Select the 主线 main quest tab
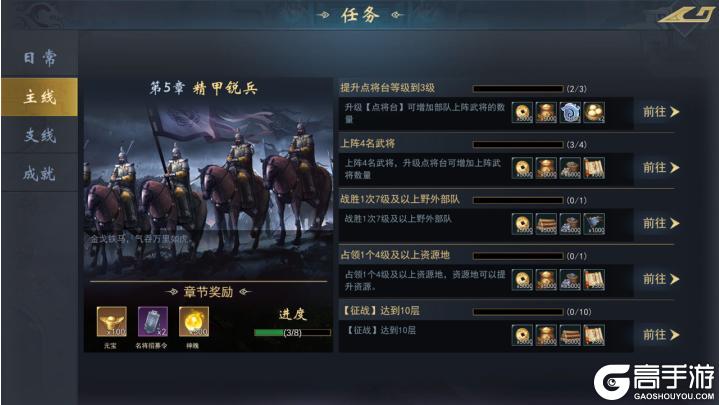 pos(40,97)
